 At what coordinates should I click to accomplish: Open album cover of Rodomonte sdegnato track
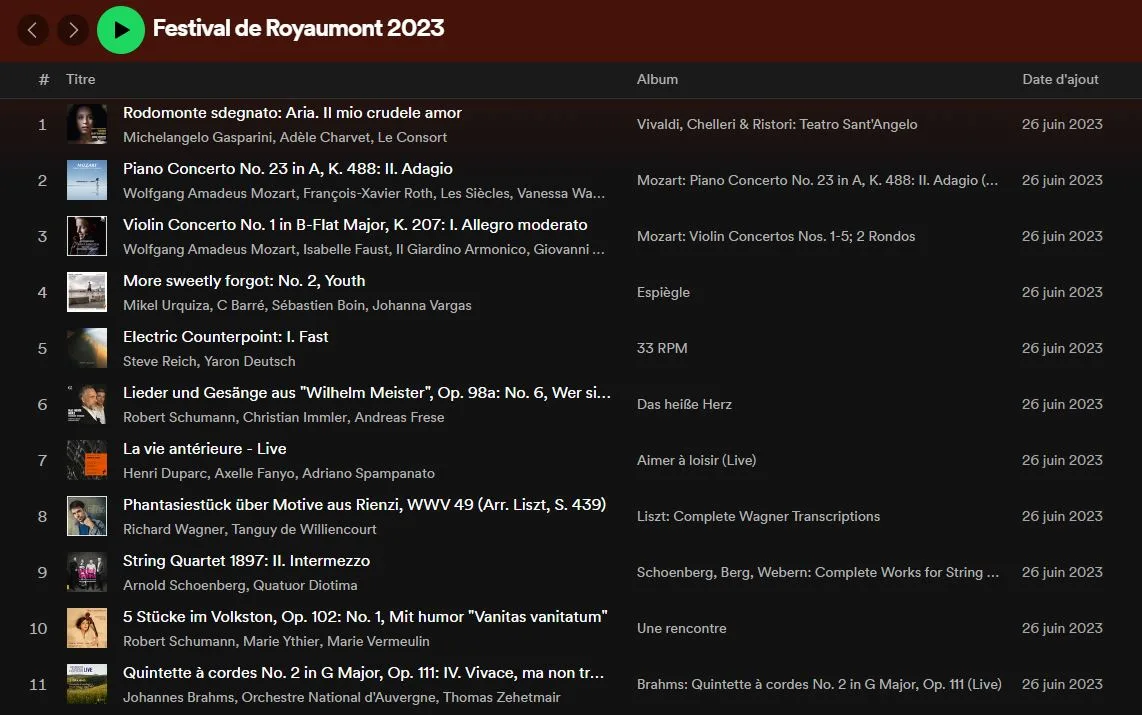pyautogui.click(x=87, y=124)
